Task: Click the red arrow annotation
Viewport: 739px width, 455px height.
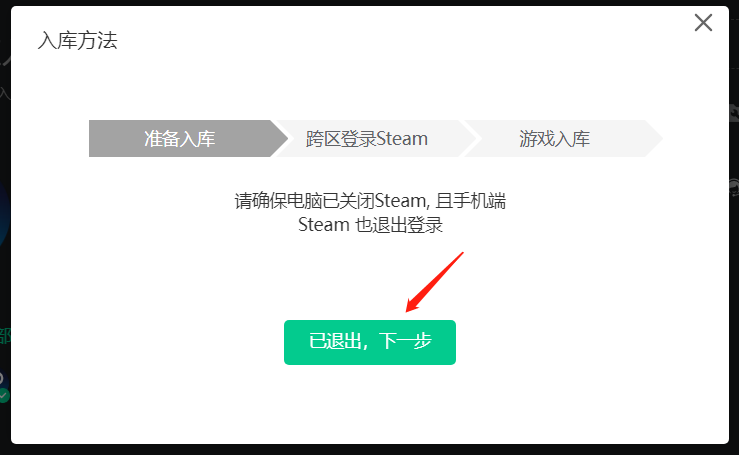Action: click(x=435, y=282)
